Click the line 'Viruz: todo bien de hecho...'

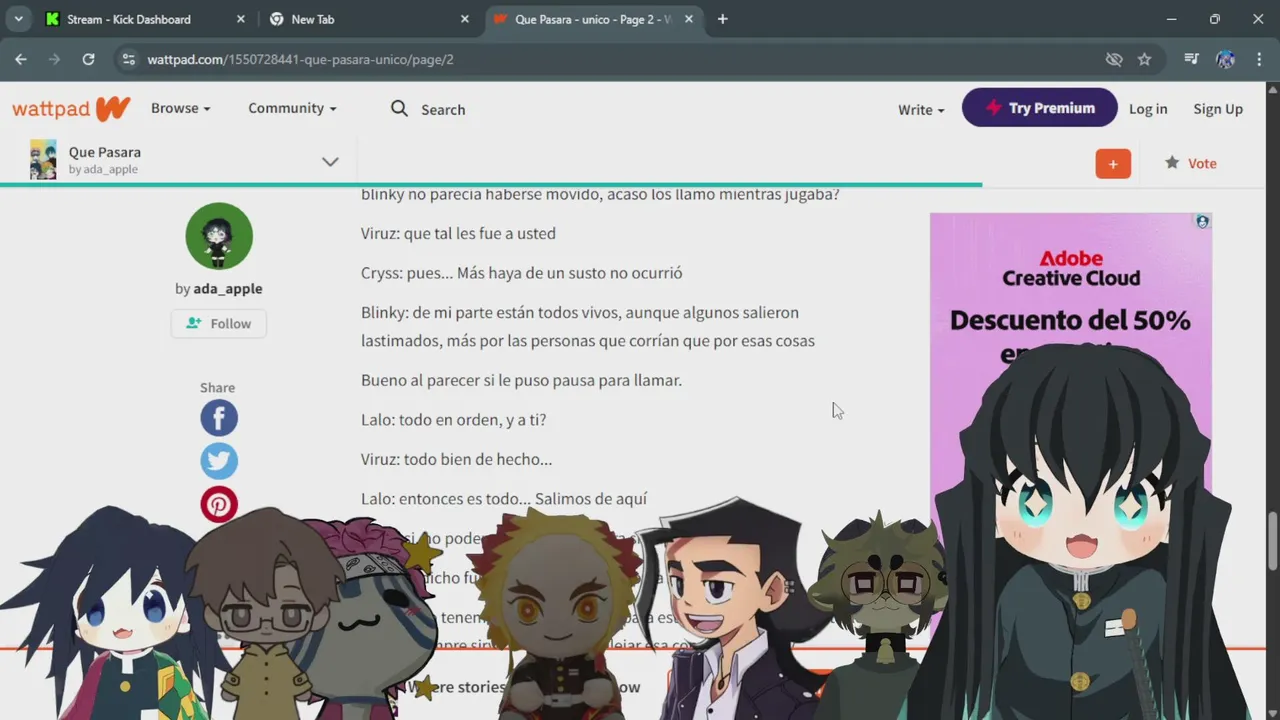click(456, 459)
